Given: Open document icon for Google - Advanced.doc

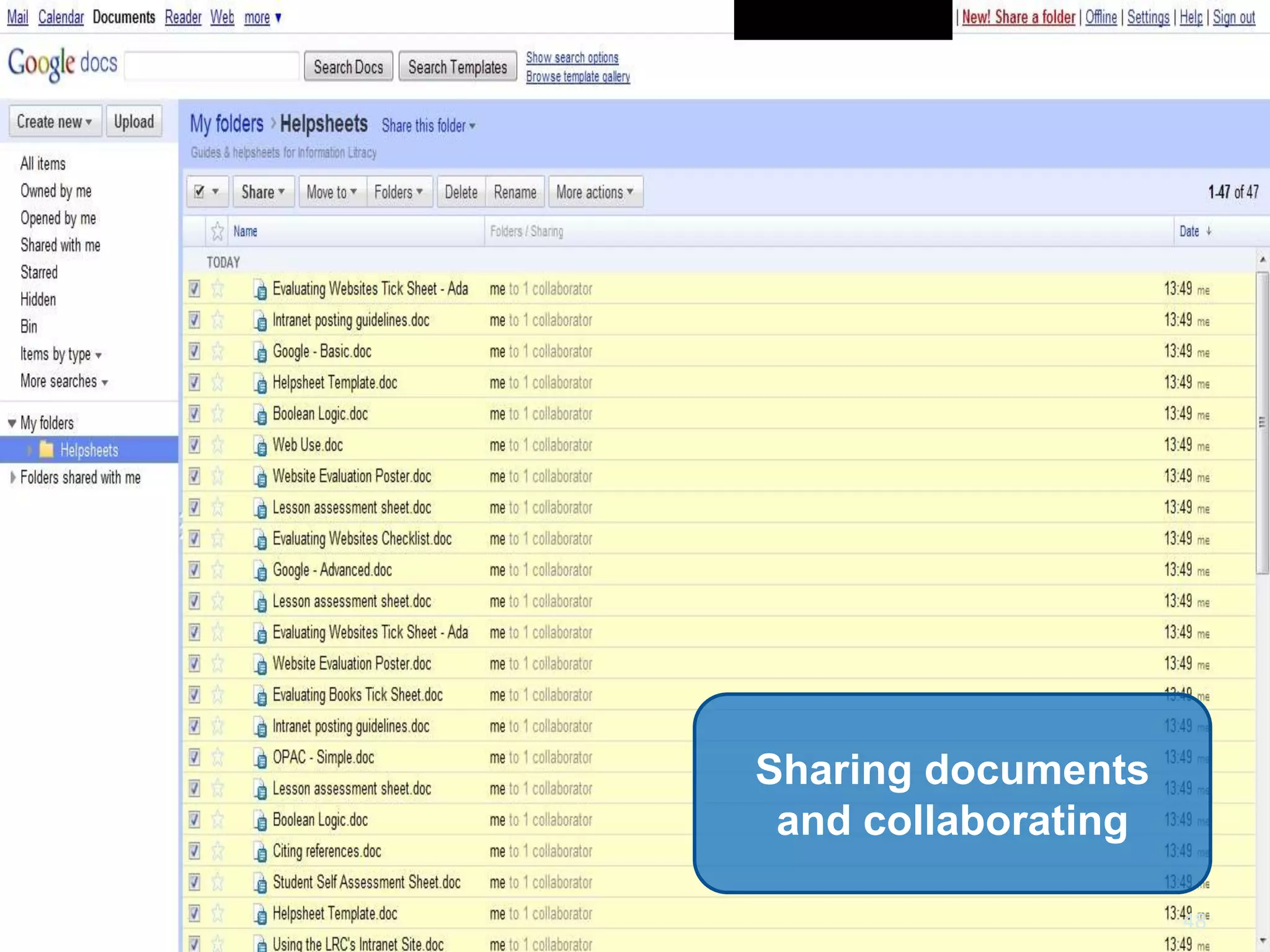Looking at the screenshot, I should [x=260, y=570].
